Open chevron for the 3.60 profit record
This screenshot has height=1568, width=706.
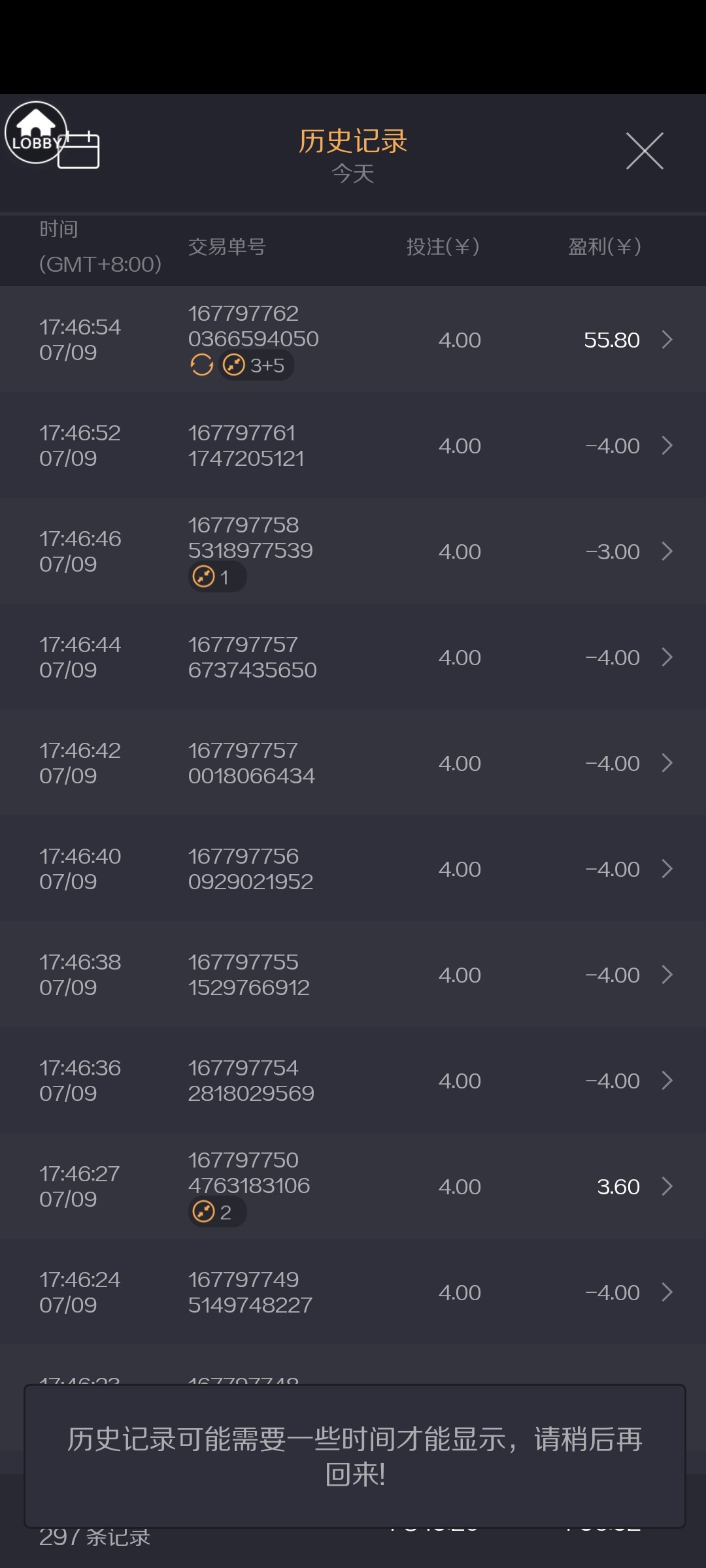click(667, 1186)
